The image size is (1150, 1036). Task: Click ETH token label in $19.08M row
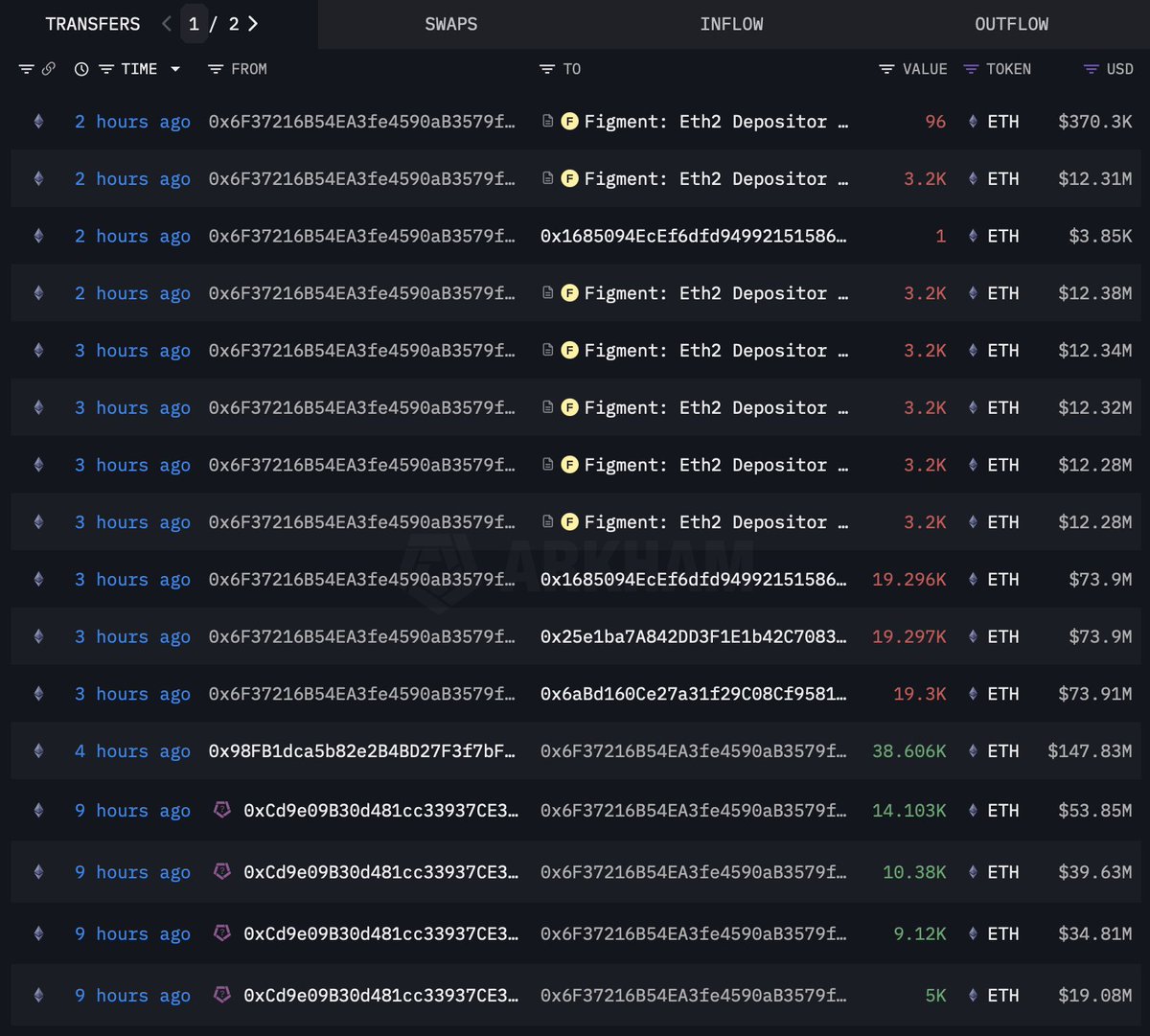(x=1003, y=996)
